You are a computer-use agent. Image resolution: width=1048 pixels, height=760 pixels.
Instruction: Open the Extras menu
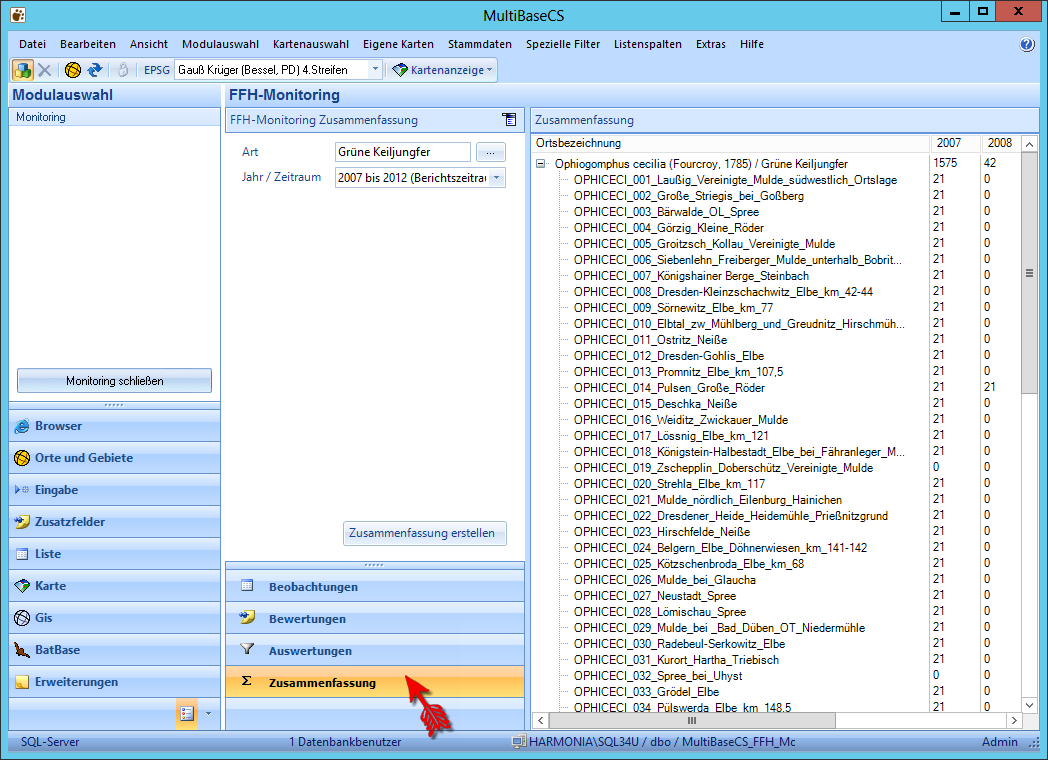tap(710, 44)
